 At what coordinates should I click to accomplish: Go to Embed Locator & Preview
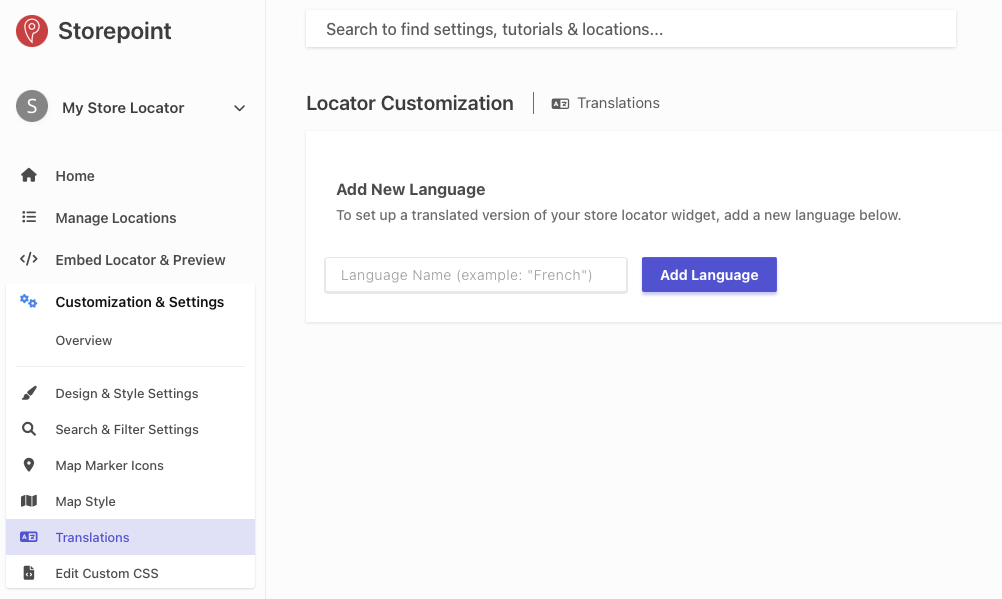pyautogui.click(x=140, y=260)
